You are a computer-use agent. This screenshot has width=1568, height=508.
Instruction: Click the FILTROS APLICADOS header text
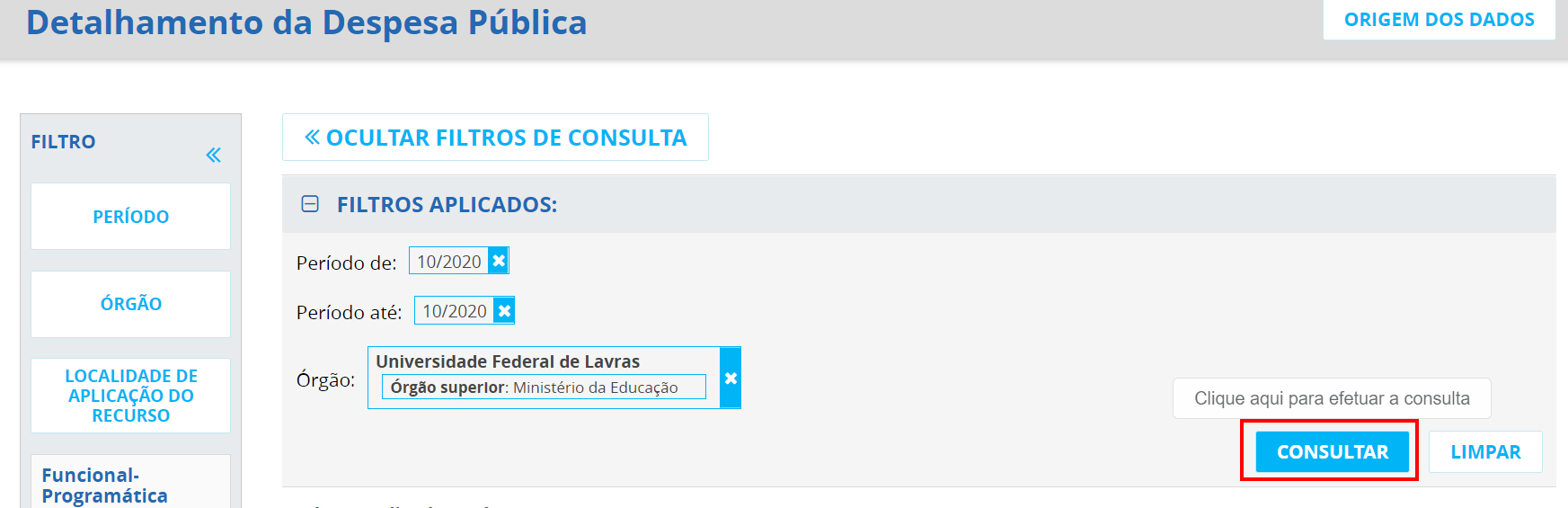point(447,205)
